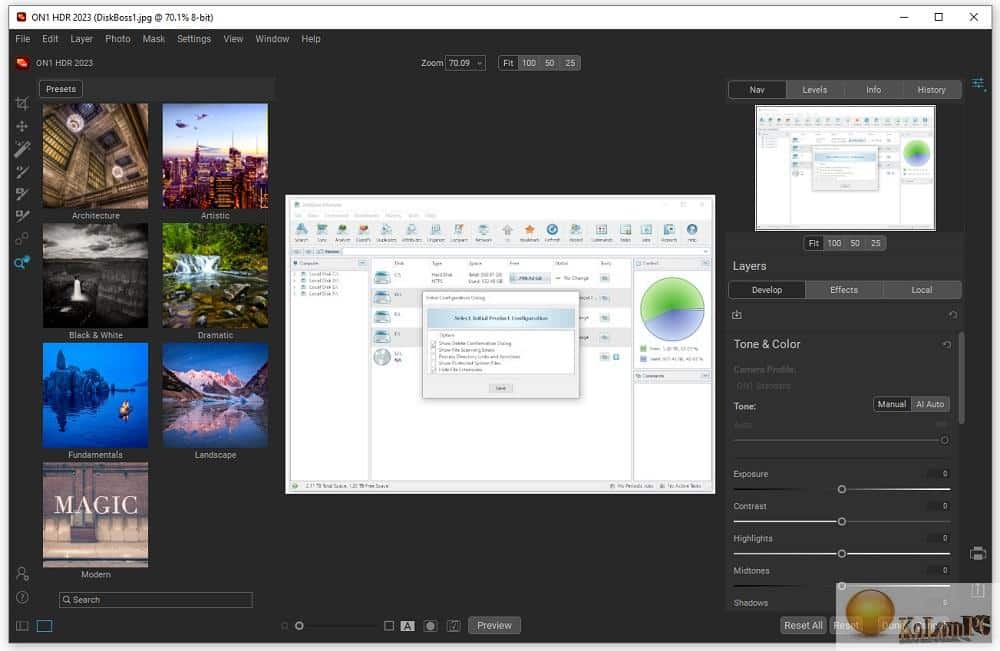This screenshot has height=651, width=1000.
Task: Select the Develop tab
Action: coord(767,290)
